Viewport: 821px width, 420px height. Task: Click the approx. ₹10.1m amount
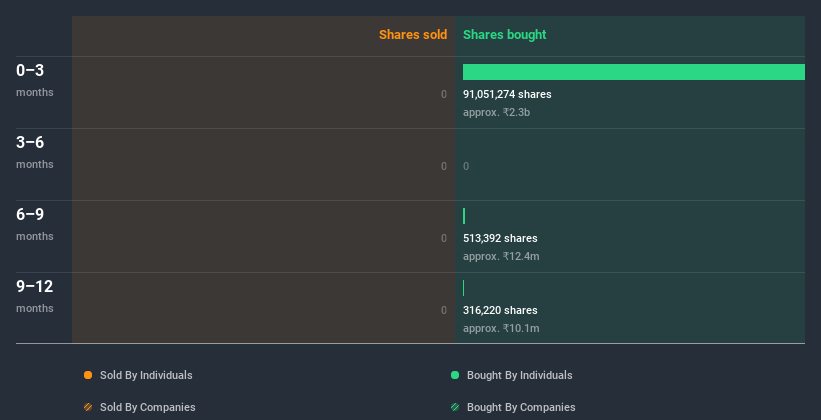click(x=501, y=328)
